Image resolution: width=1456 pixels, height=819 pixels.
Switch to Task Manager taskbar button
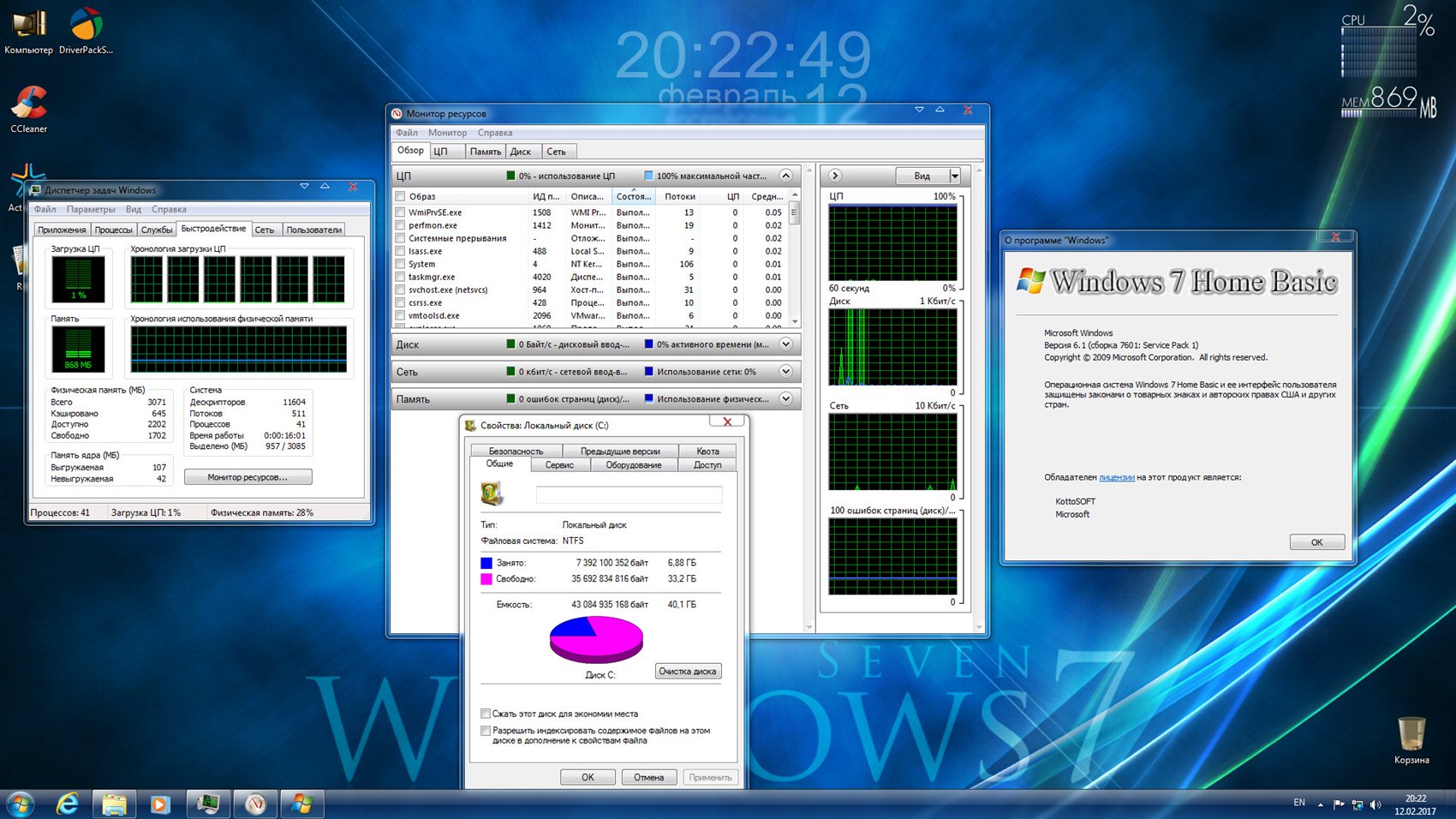pyautogui.click(x=208, y=804)
